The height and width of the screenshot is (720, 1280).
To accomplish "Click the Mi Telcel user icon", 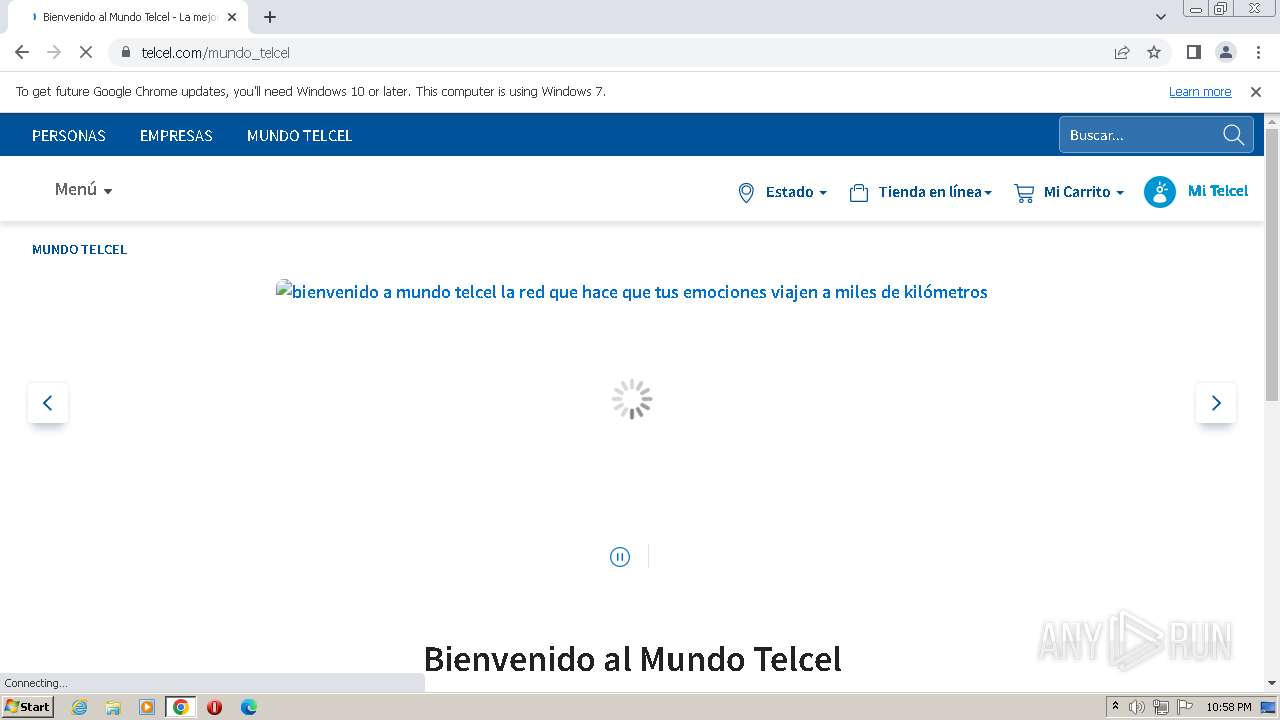I will tap(1160, 191).
